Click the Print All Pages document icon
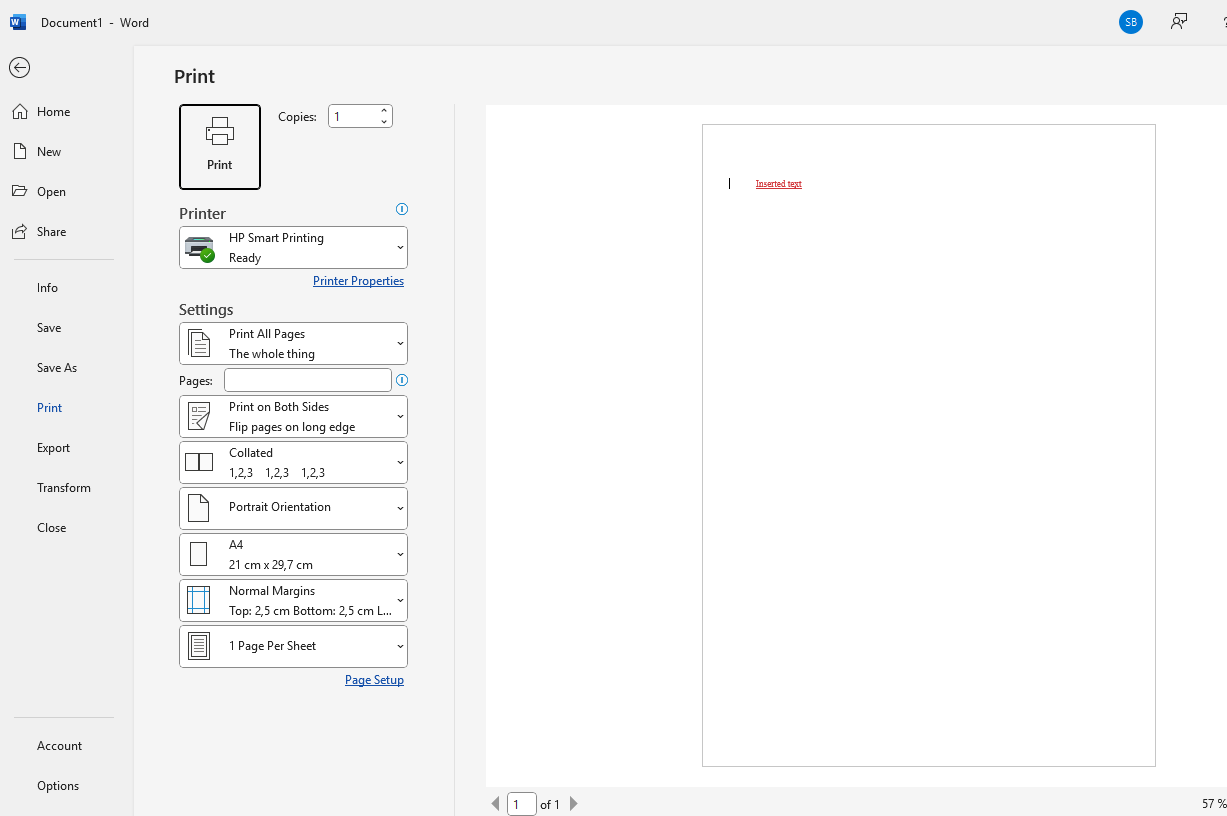This screenshot has width=1227, height=816. 198,342
